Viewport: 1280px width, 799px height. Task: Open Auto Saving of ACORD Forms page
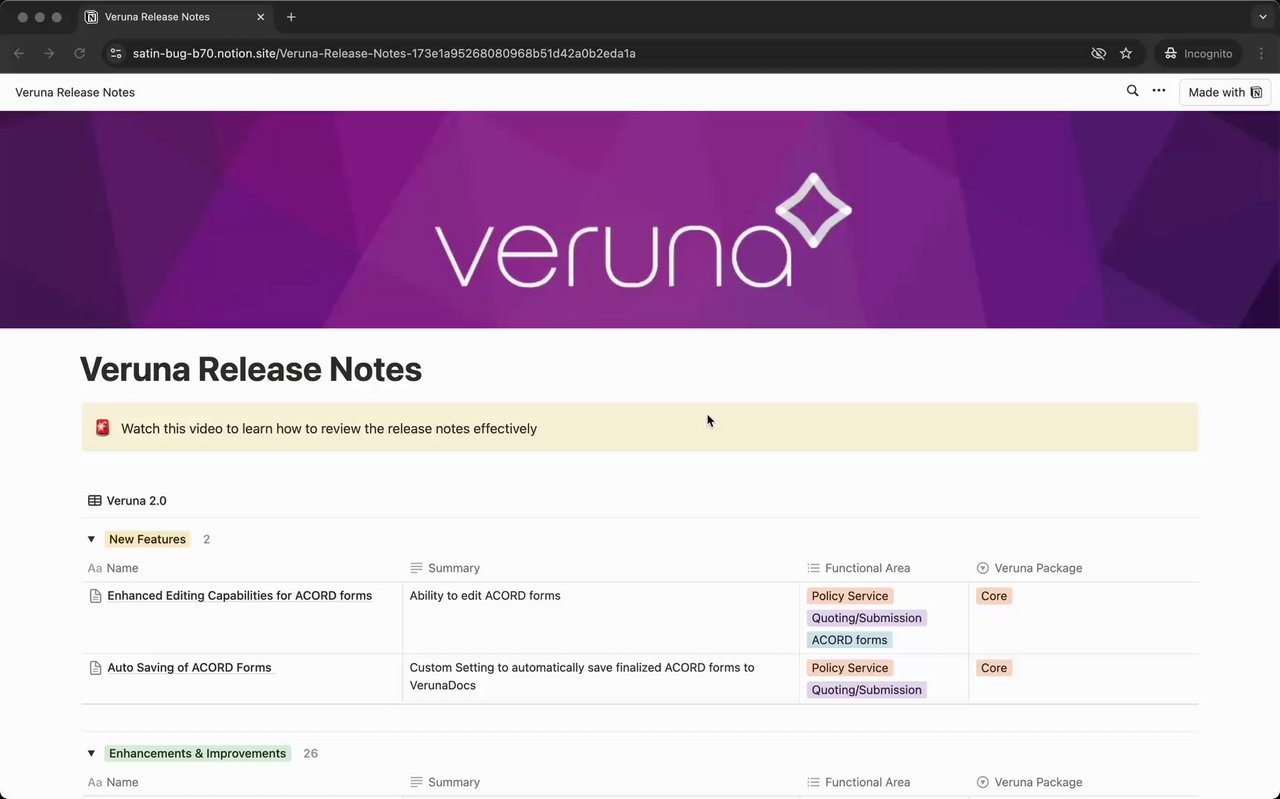click(x=190, y=668)
